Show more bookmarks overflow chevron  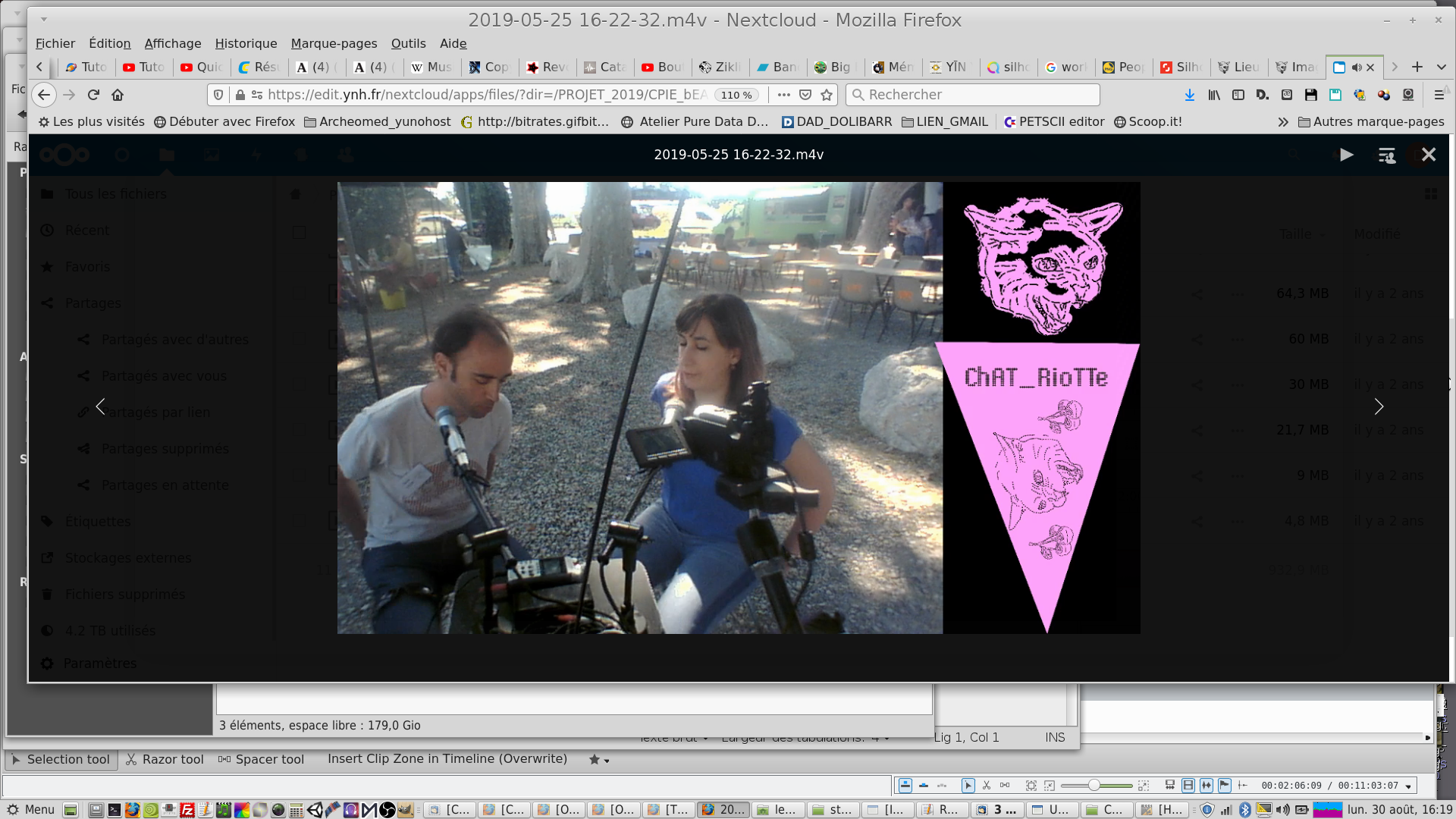[x=1282, y=122]
